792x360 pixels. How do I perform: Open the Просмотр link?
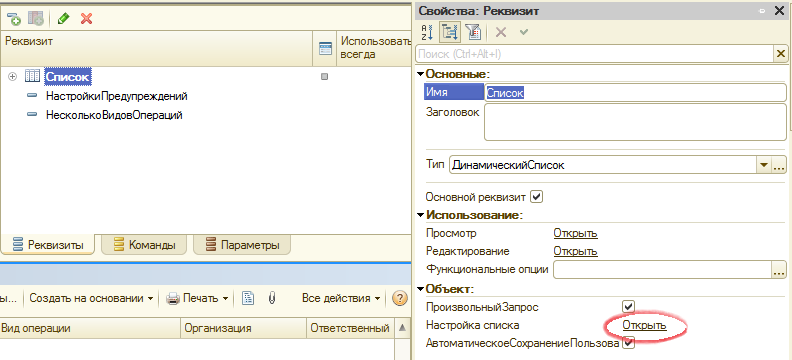[x=575, y=233]
